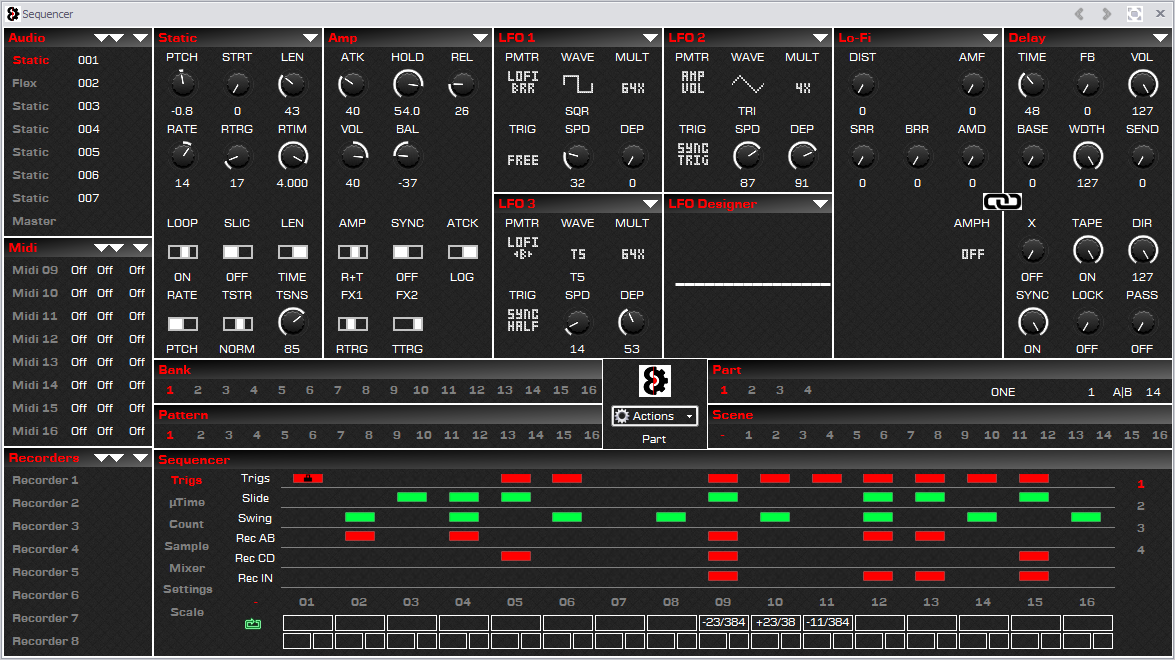Screen dimensions: 1175x660
Task: Click the step 09 microtiming field showing -23/384
Action: [x=723, y=622]
